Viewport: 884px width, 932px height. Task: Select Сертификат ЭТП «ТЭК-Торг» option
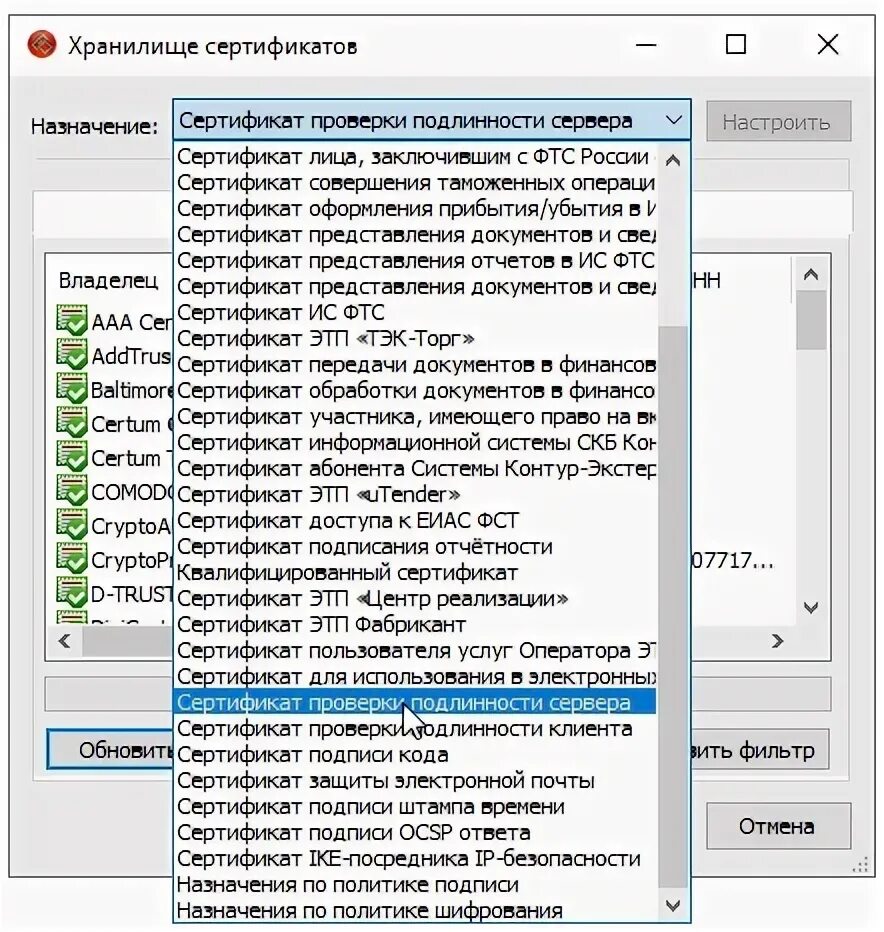(416, 338)
